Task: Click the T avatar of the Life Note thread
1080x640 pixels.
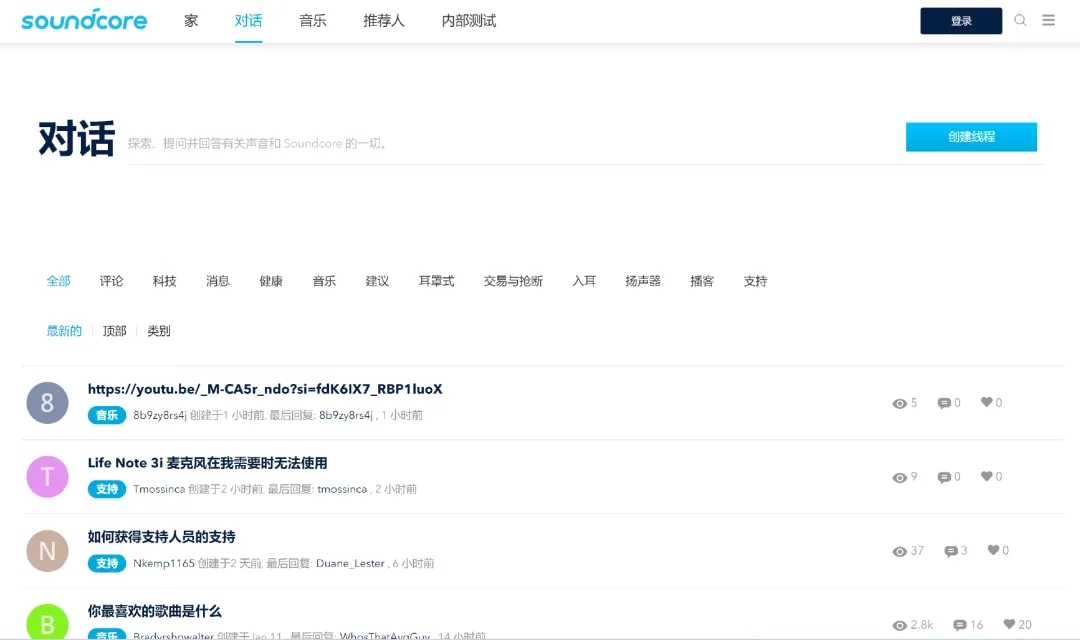Action: pyautogui.click(x=47, y=477)
